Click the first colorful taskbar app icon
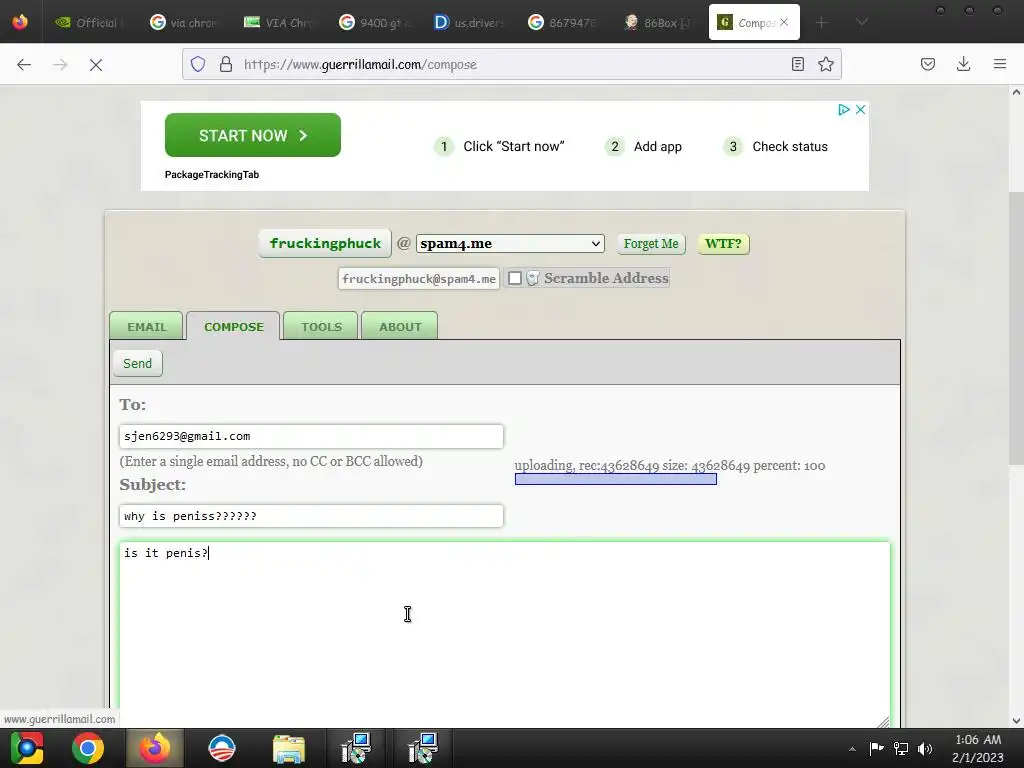 [27, 748]
